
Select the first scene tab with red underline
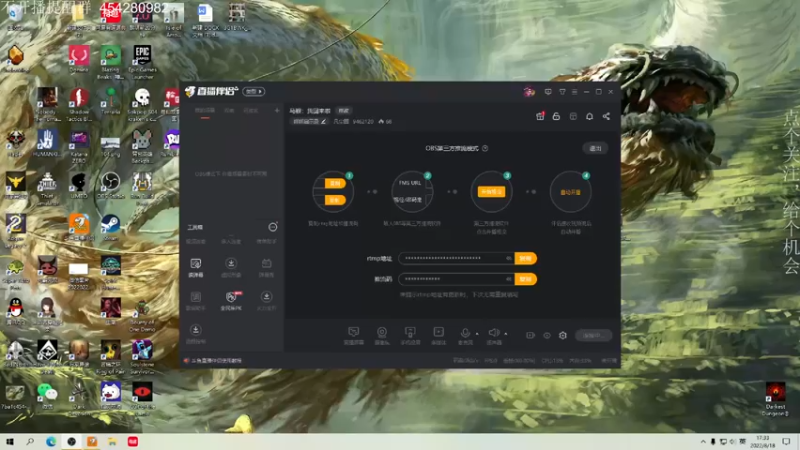205,111
